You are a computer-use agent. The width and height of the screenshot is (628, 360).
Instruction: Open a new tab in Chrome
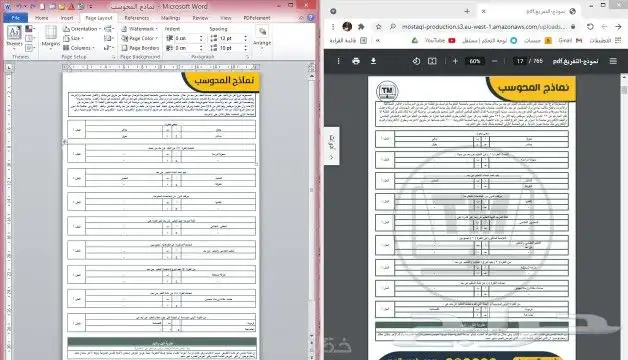click(467, 11)
